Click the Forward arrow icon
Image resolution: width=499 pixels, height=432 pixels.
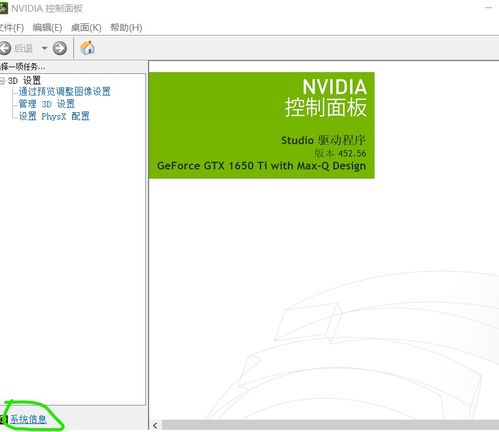[60, 48]
